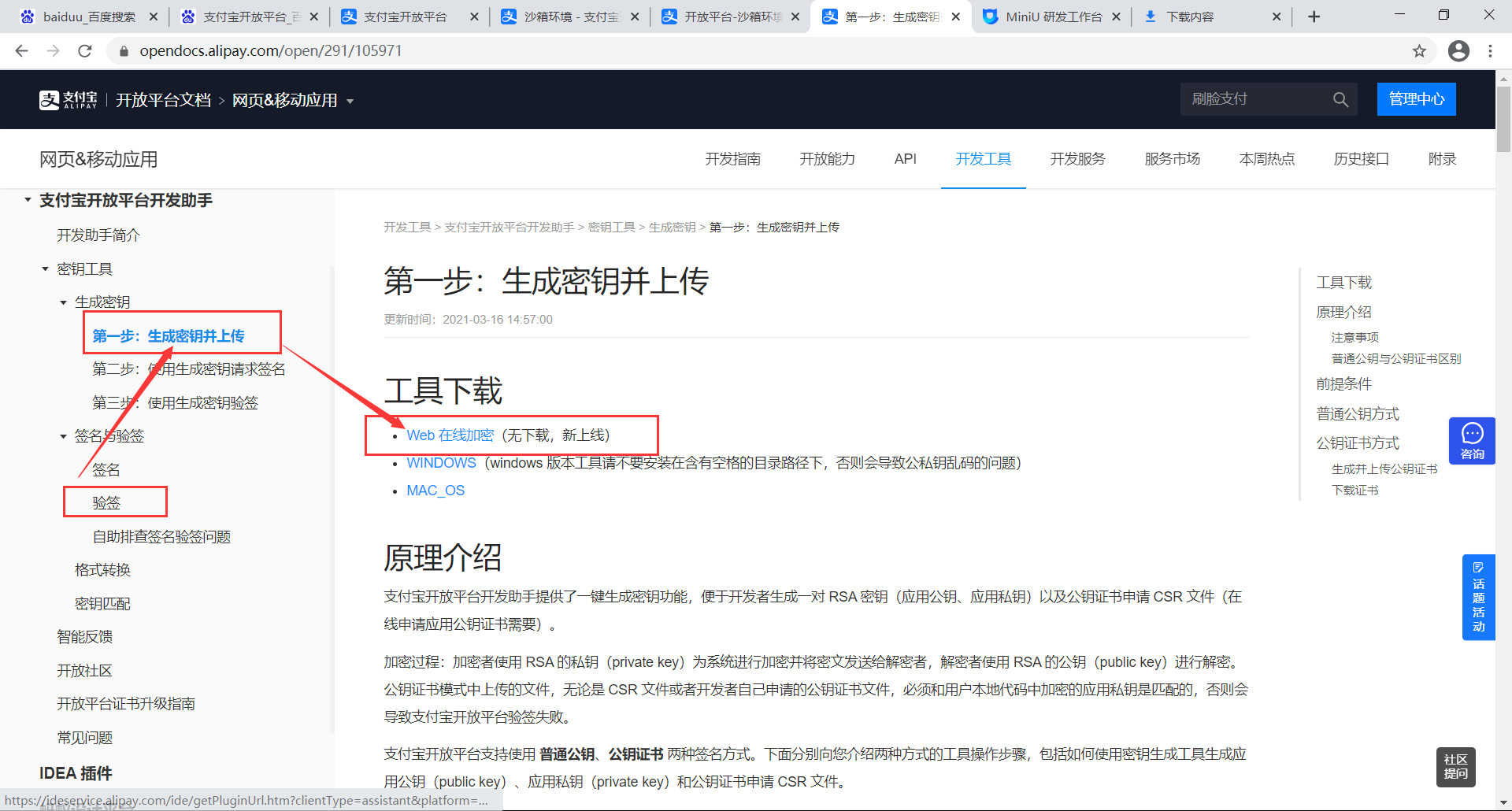Click the site lock icon in address bar
1512x811 pixels.
point(123,51)
